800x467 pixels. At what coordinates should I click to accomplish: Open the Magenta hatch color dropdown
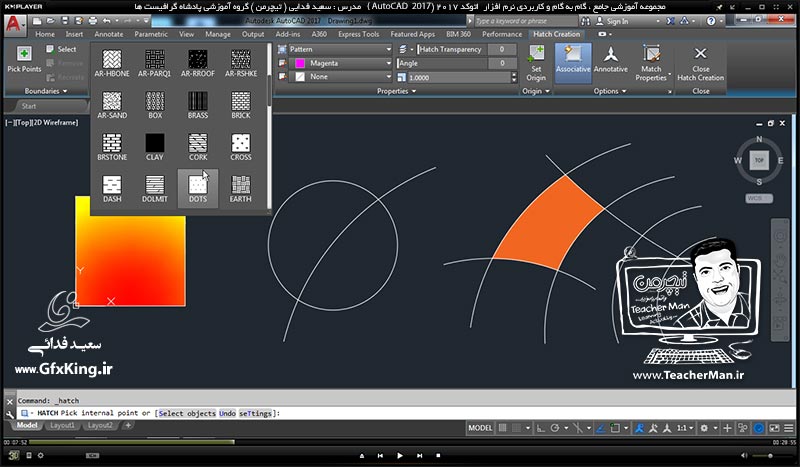[x=340, y=63]
